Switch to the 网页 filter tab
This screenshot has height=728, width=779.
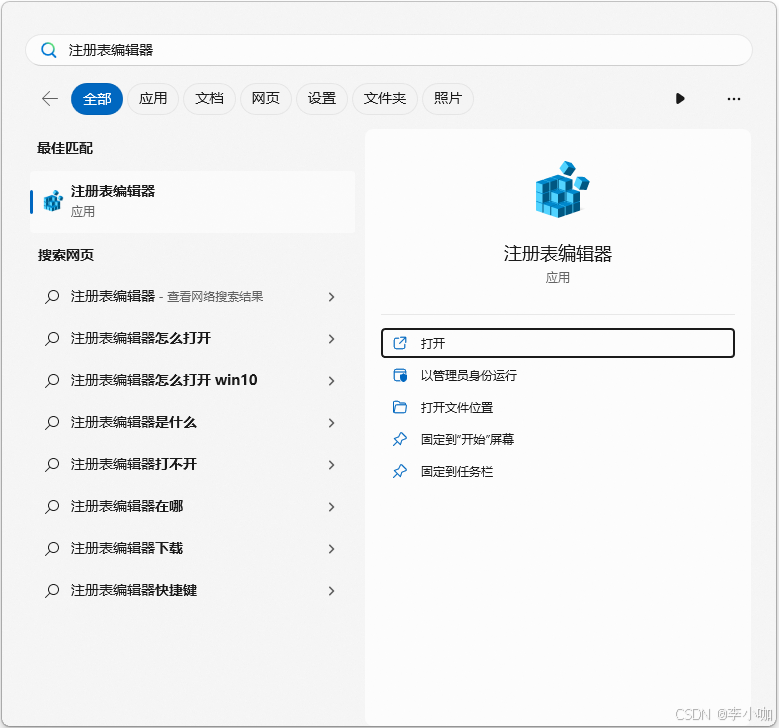coord(265,99)
